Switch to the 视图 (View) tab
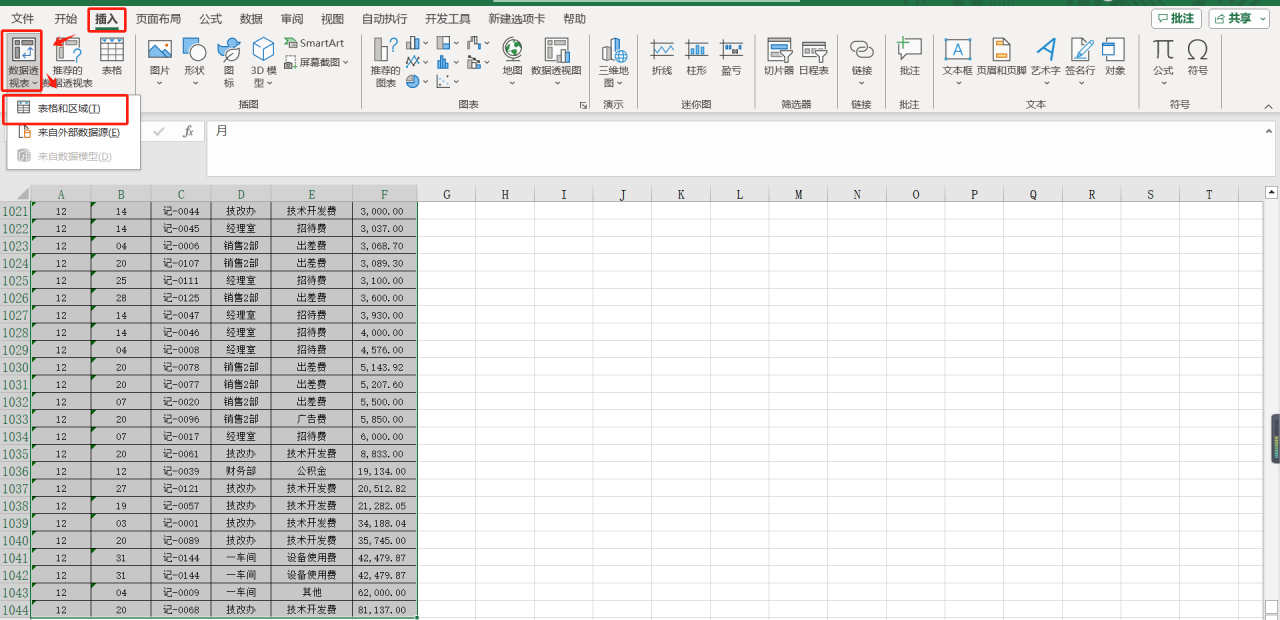Viewport: 1280px width, 620px height. pyautogui.click(x=332, y=18)
